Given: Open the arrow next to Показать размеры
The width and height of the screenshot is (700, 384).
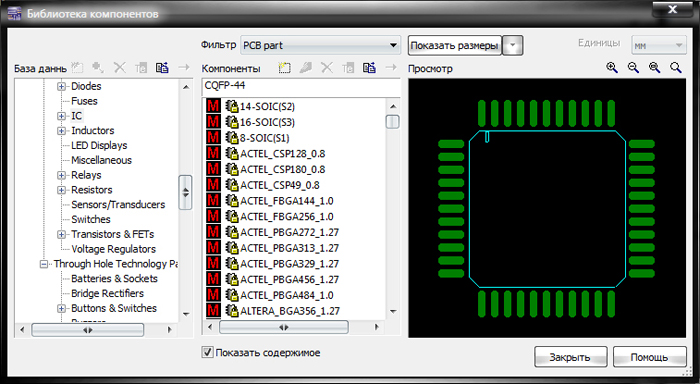Looking at the screenshot, I should [512, 45].
